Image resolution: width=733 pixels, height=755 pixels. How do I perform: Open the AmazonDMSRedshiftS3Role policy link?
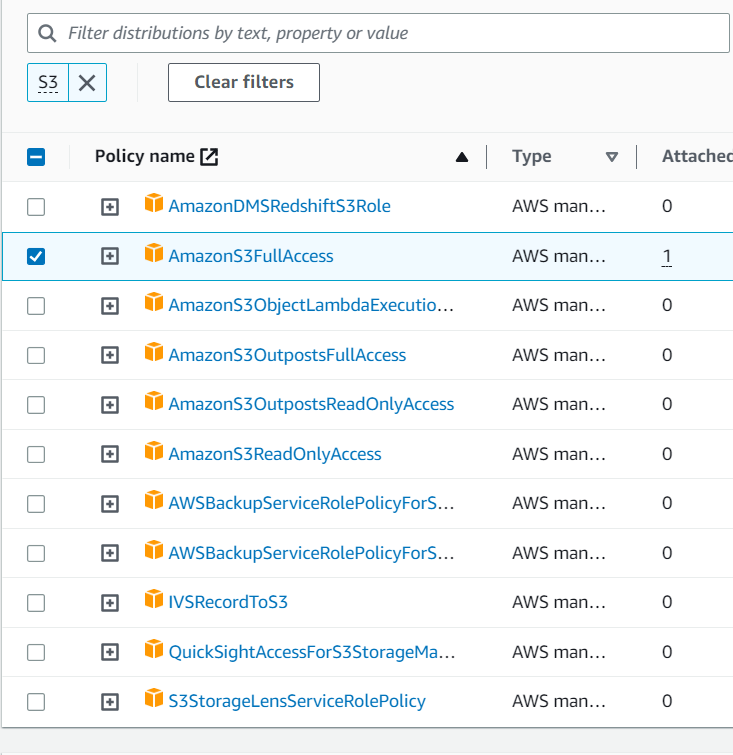coord(279,206)
